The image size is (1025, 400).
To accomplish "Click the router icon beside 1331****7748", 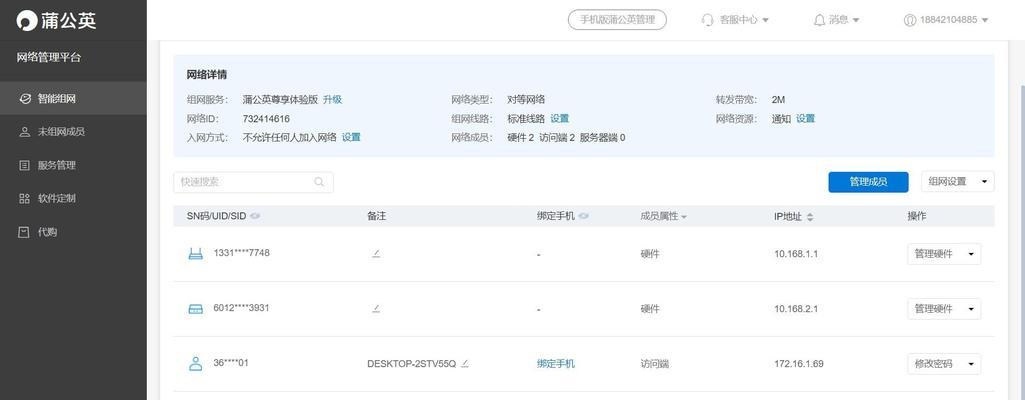I will pos(195,254).
